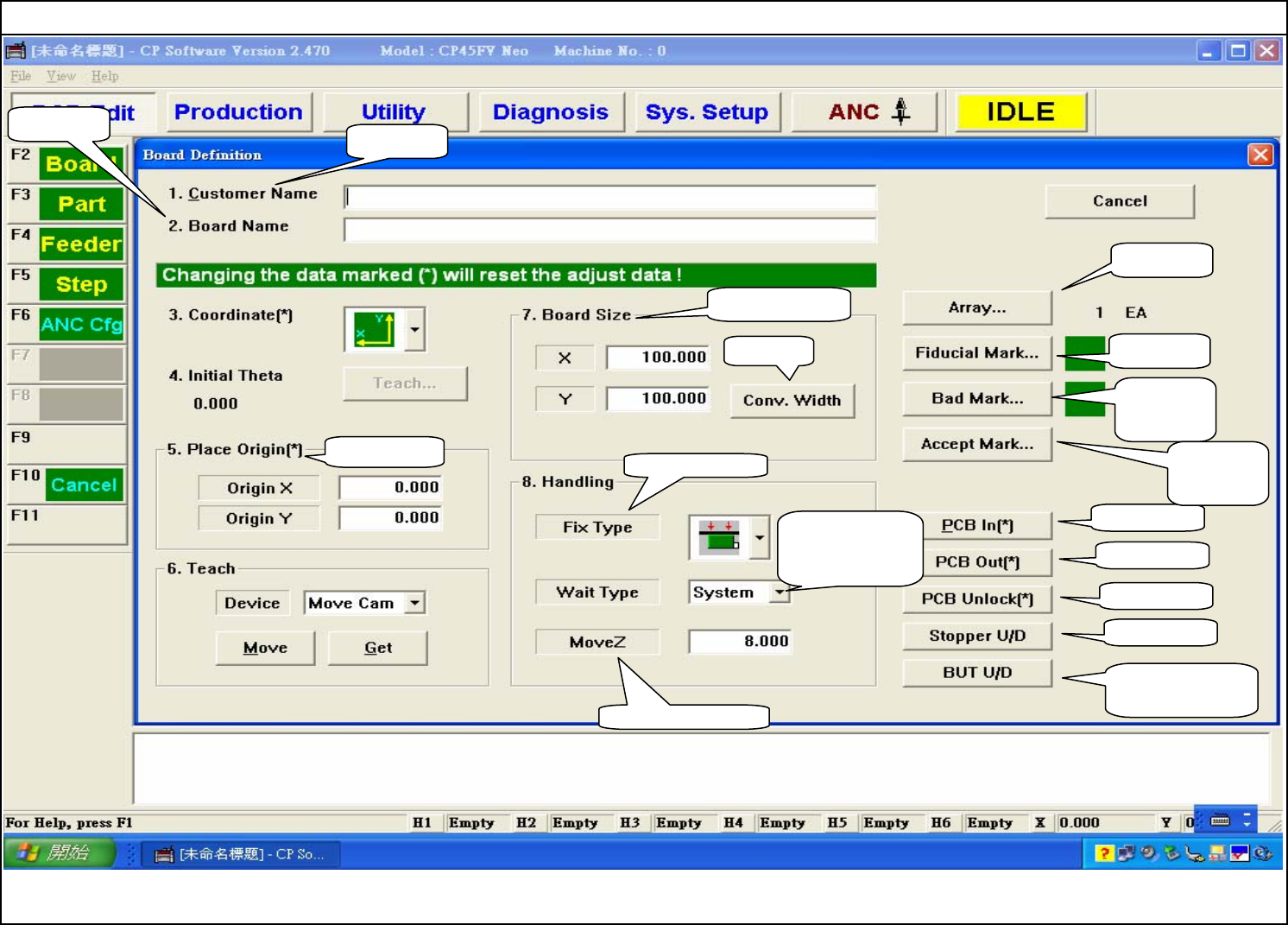The image size is (1288, 925).
Task: Click the BUT U/D button
Action: [x=977, y=673]
